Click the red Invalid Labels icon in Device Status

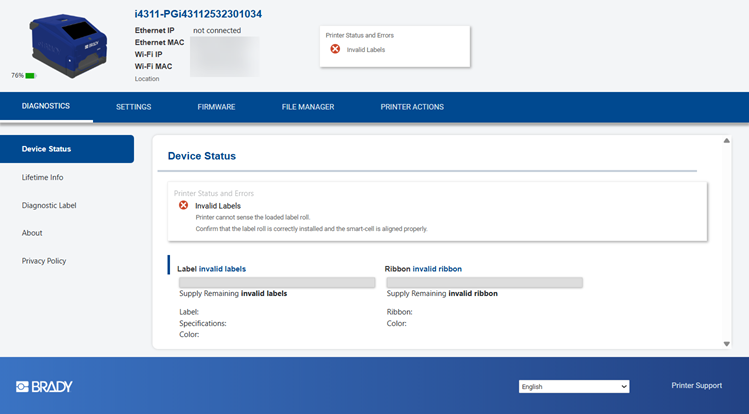click(x=183, y=205)
